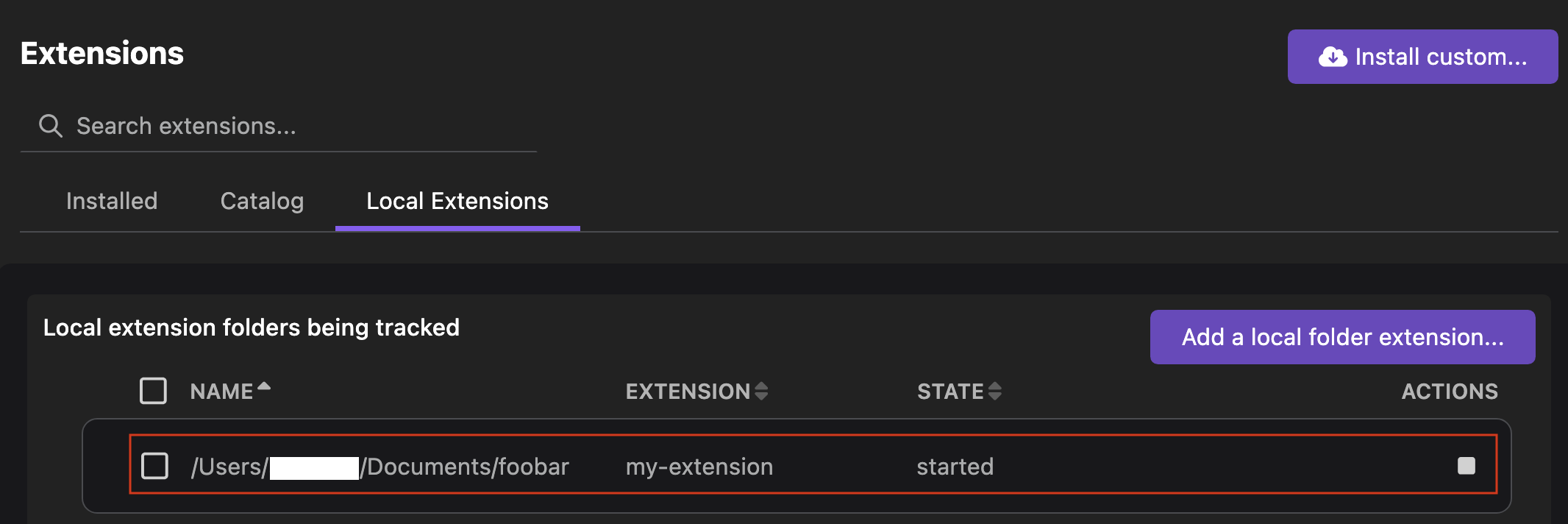The height and width of the screenshot is (524, 1568).
Task: Click the Install custom button
Action: point(1422,57)
